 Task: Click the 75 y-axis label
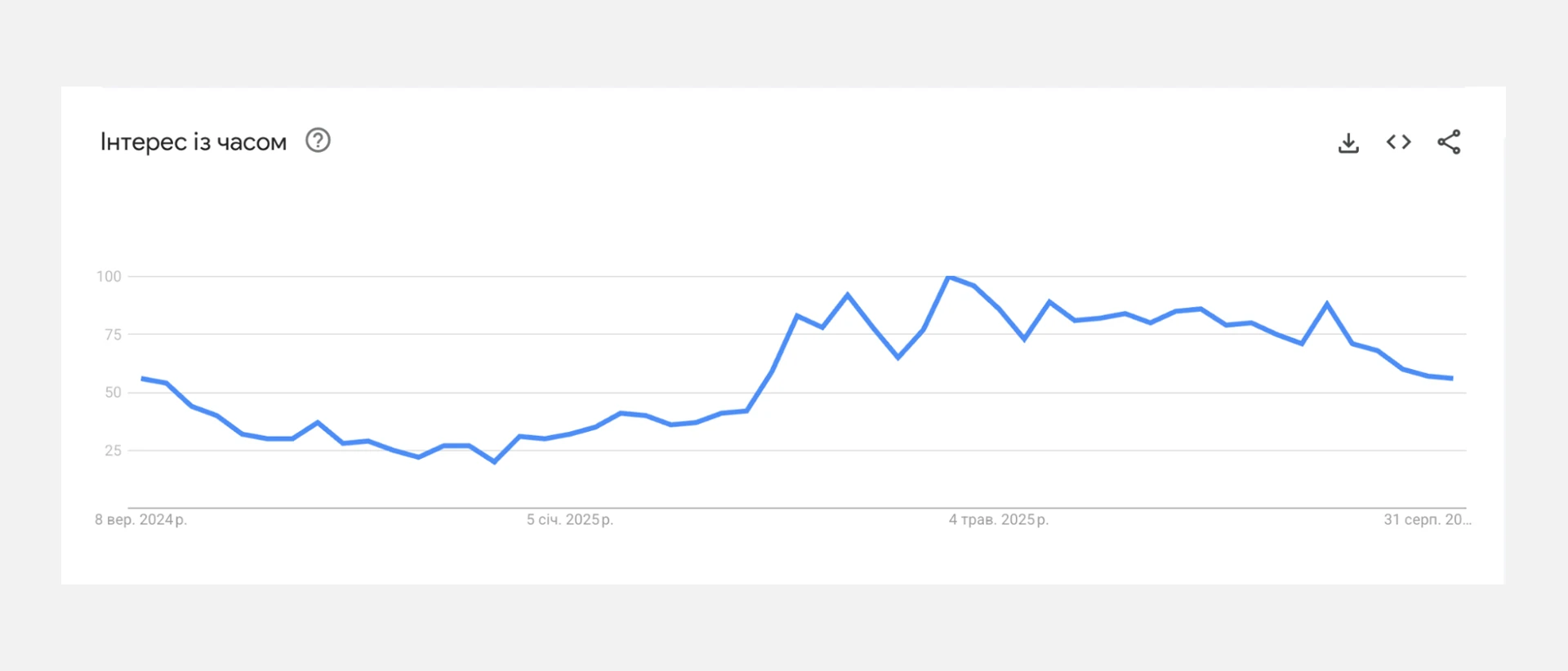(113, 335)
